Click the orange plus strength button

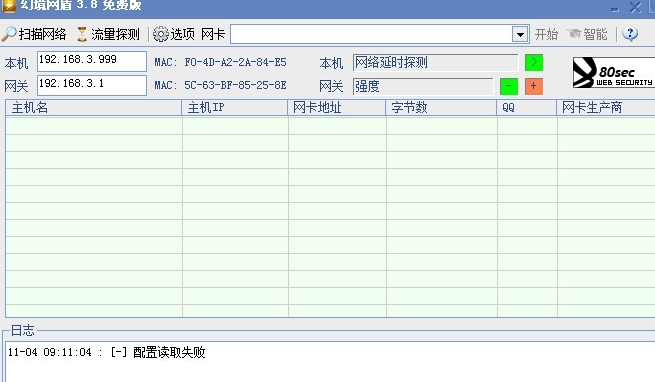[534, 87]
